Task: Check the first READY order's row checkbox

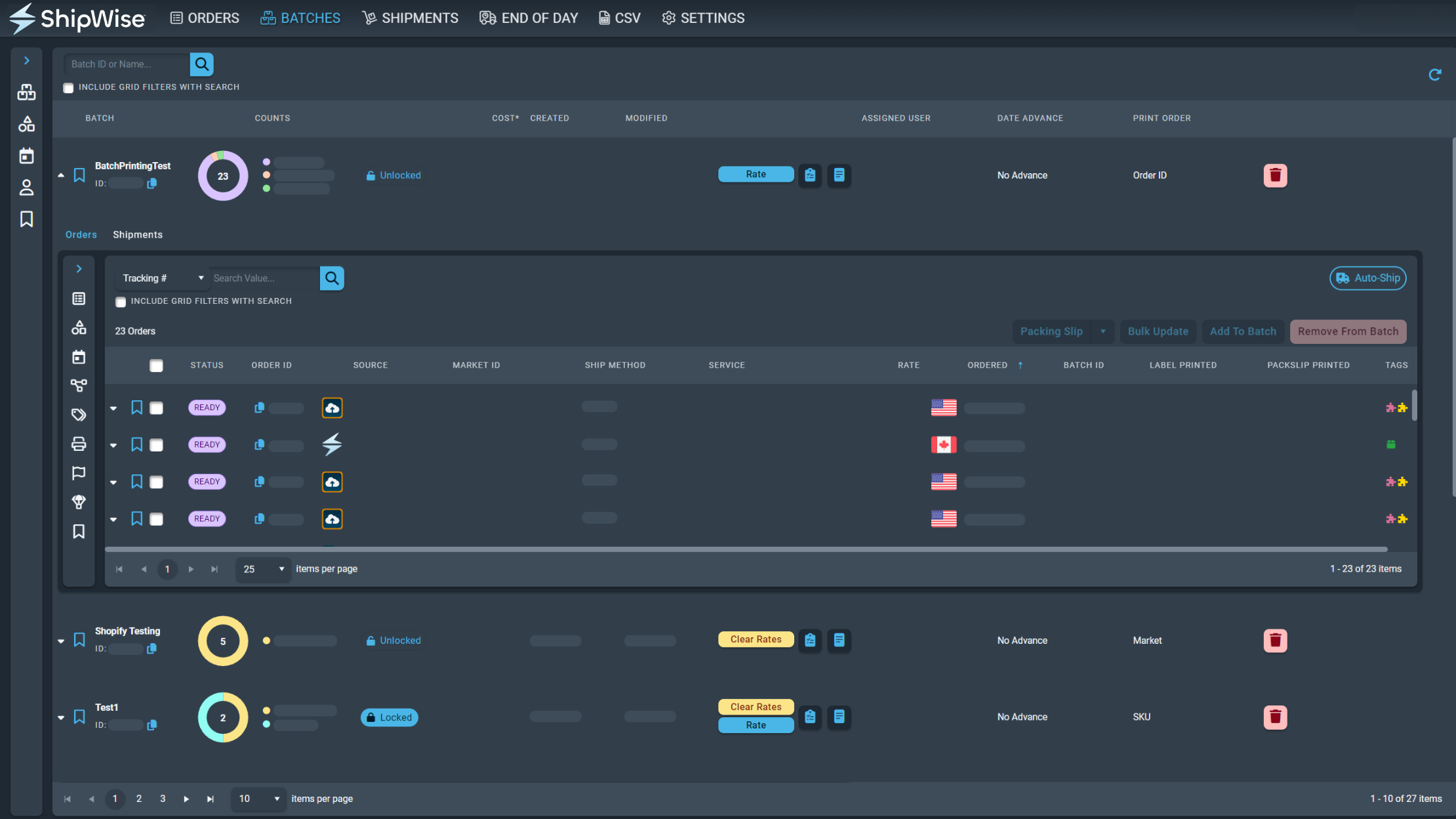Action: point(156,407)
